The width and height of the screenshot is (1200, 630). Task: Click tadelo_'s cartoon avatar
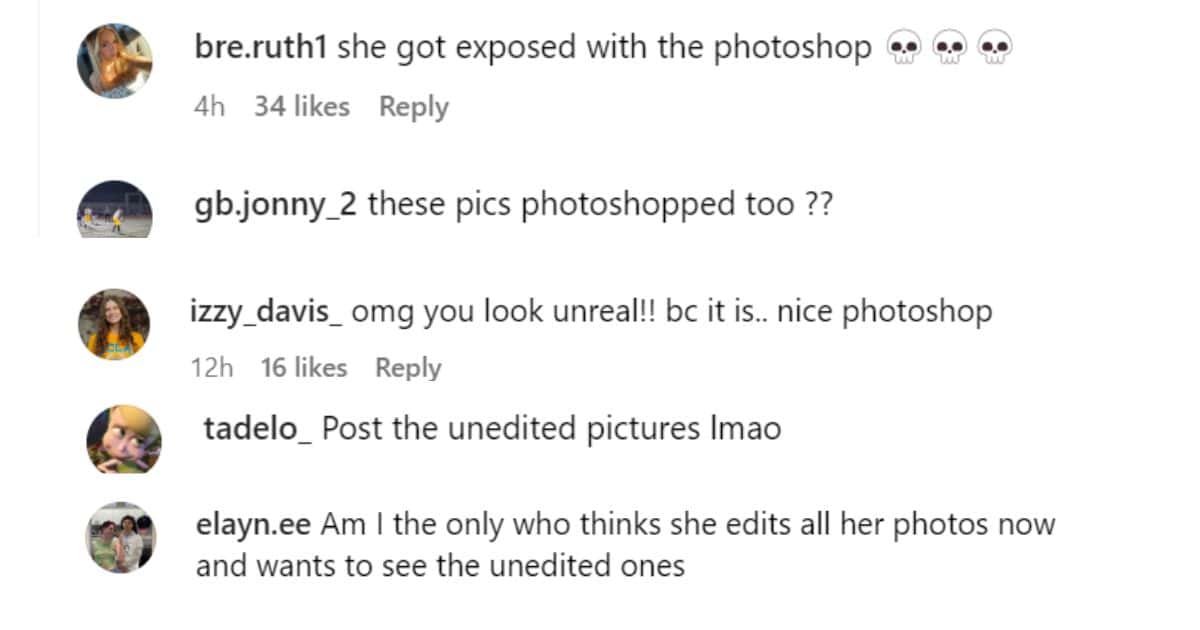coord(124,440)
